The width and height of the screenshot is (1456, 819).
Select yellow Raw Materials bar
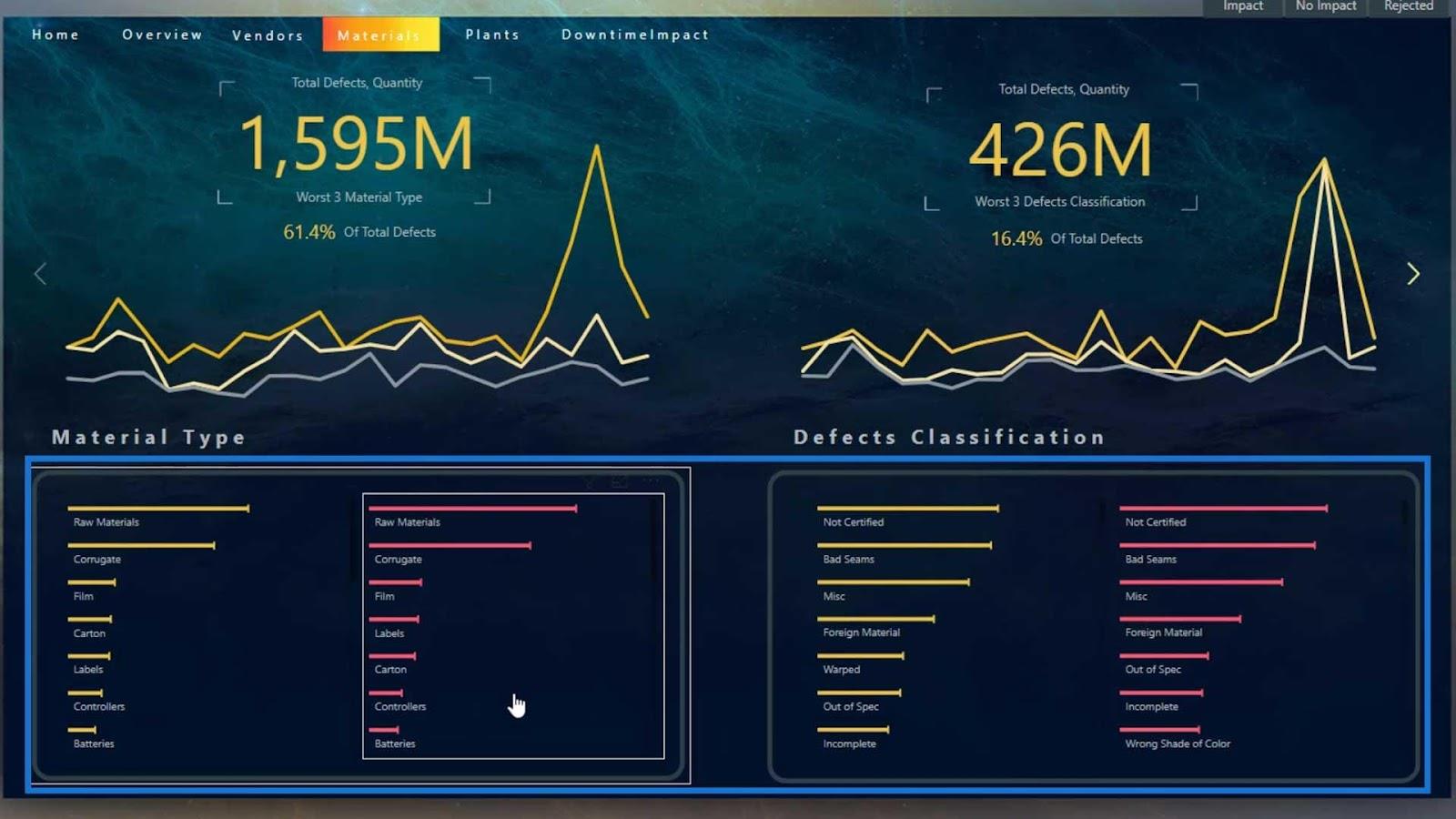158,508
